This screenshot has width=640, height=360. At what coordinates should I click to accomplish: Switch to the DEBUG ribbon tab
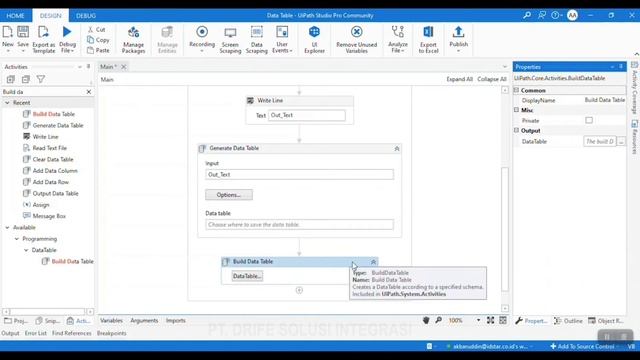pos(86,16)
